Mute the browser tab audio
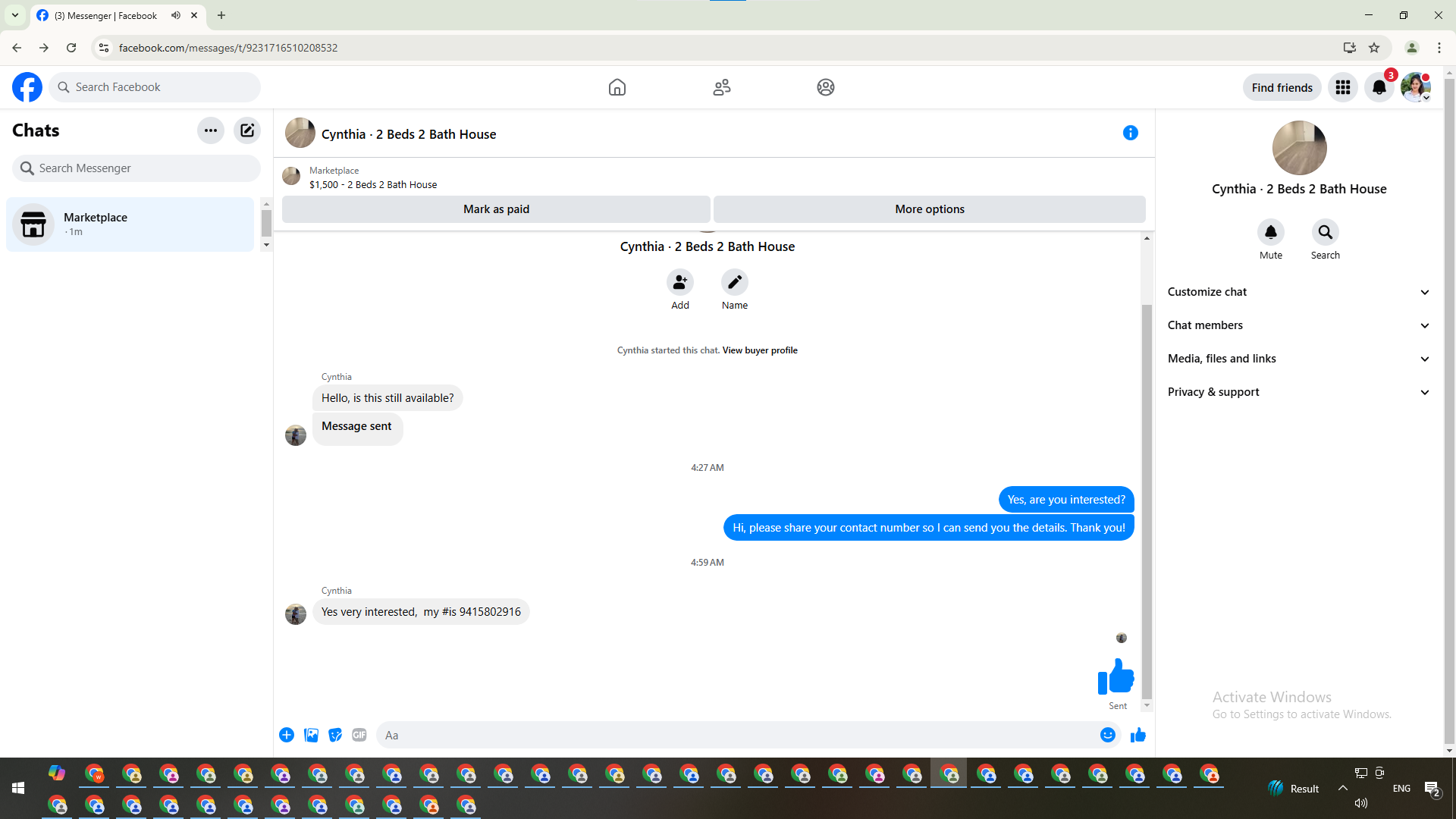 tap(176, 15)
